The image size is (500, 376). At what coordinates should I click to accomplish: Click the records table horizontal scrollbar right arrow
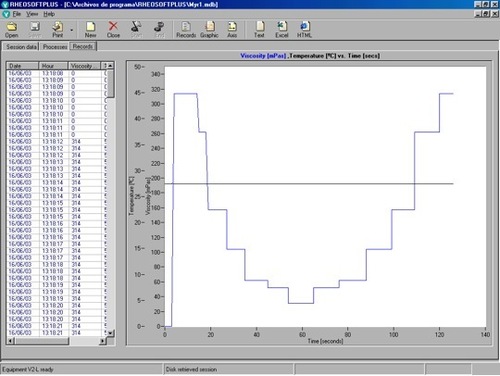coord(103,341)
